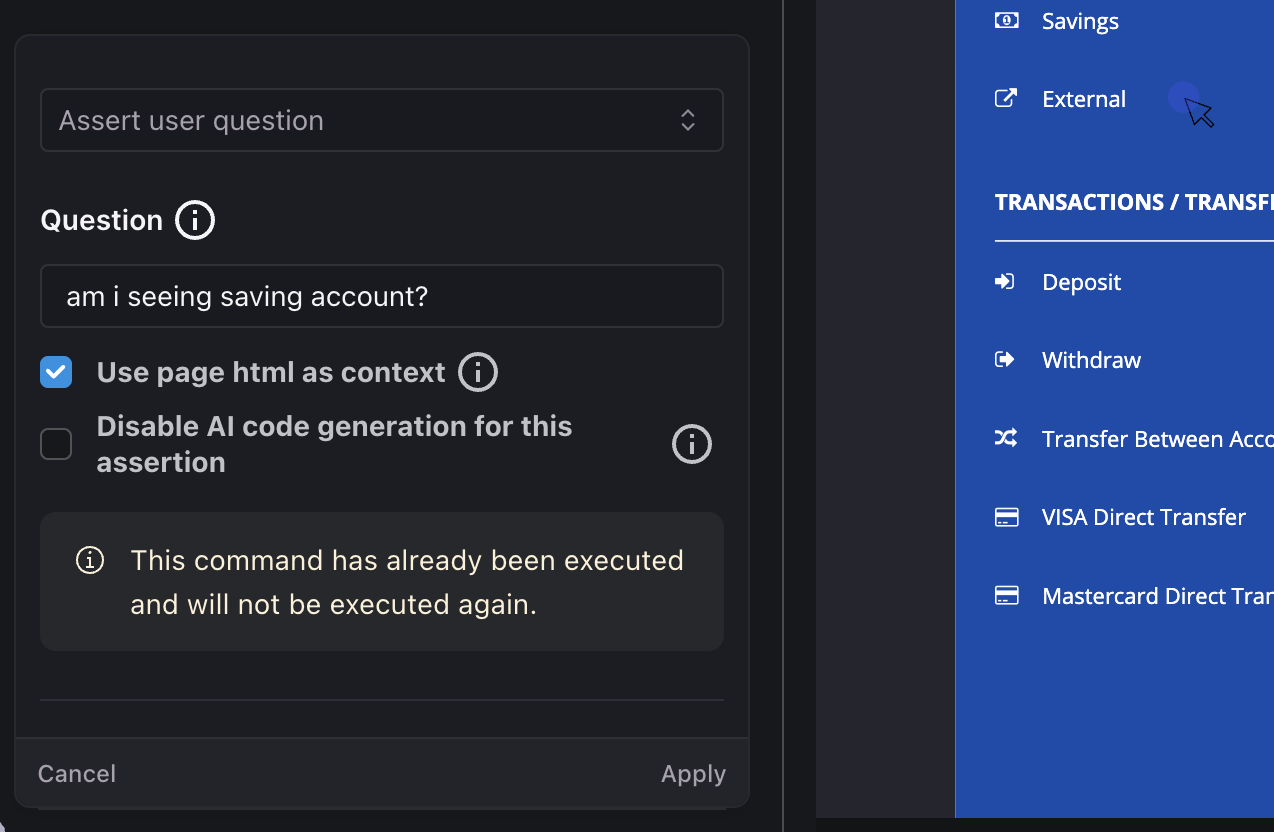
Task: Click the info icon beside page html option
Action: tap(478, 372)
